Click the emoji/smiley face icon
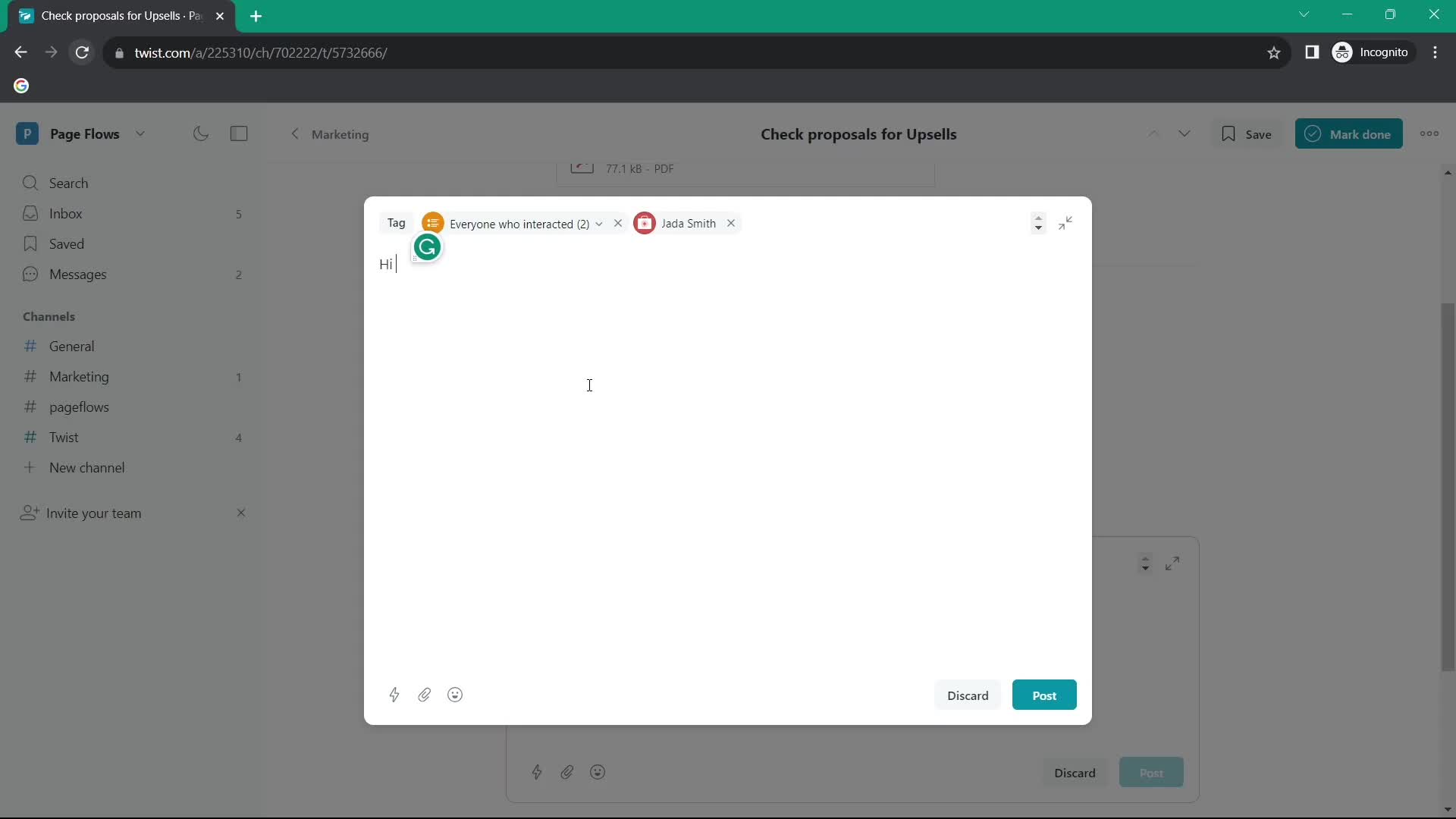The height and width of the screenshot is (819, 1456). tap(456, 695)
